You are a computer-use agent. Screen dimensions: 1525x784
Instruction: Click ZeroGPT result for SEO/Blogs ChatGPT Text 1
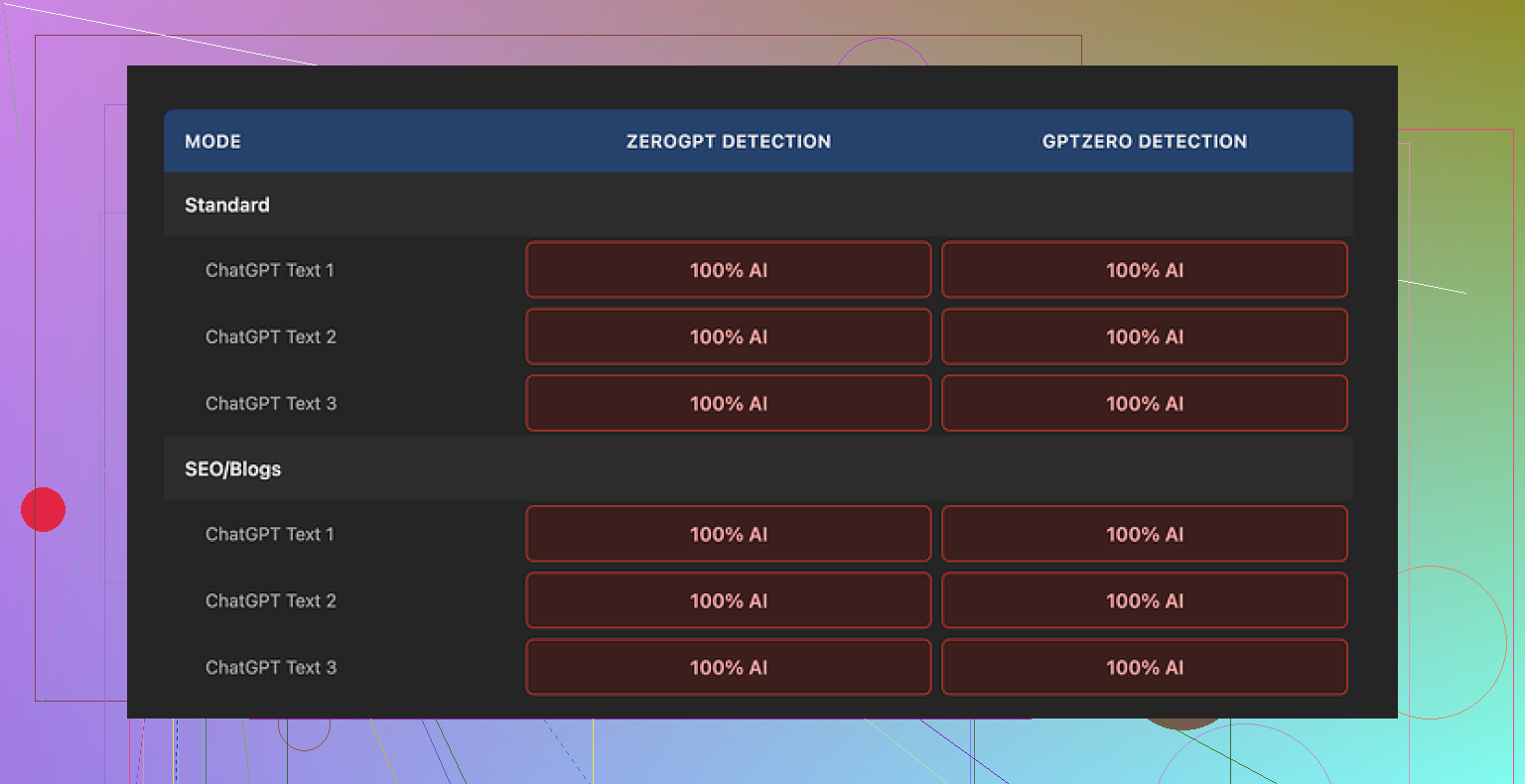tap(728, 534)
